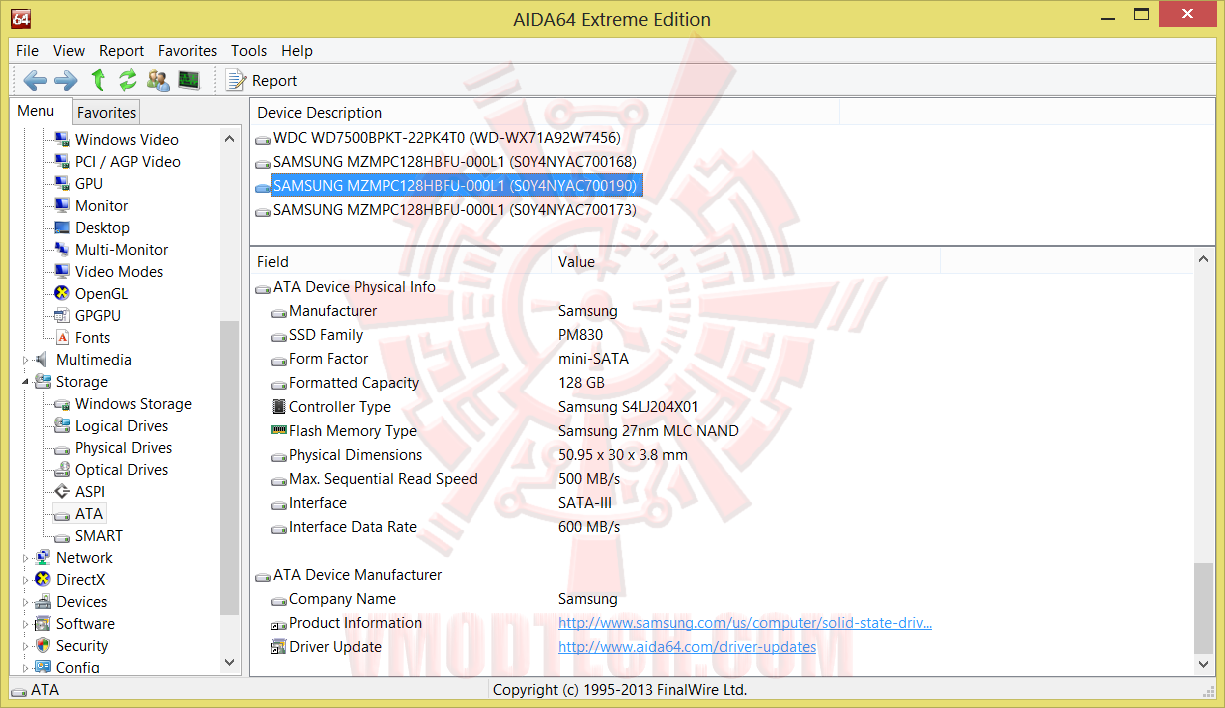Screen dimensions: 1225x708
Task: Click details pane scrollbar down arrow
Action: coord(1204,664)
